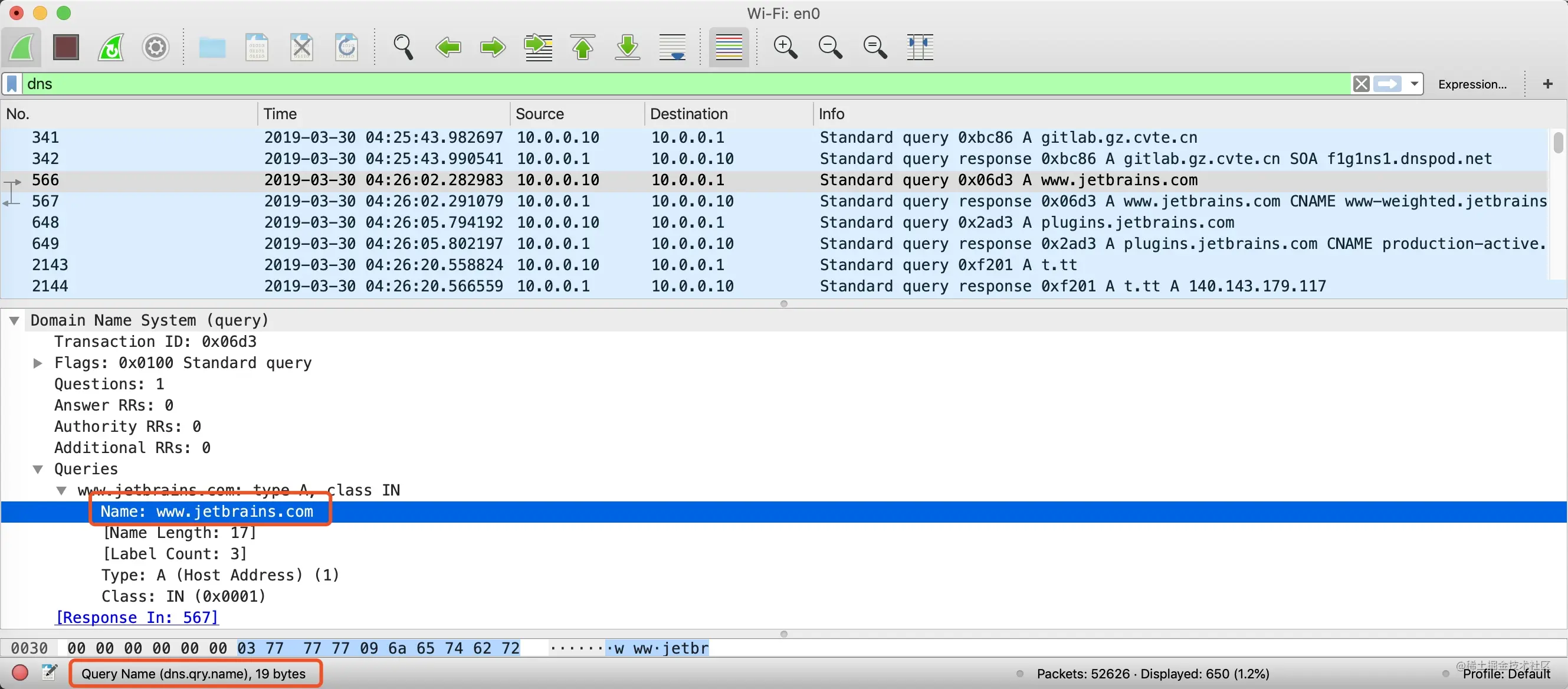The height and width of the screenshot is (689, 1568).
Task: Open the Expression... filter builder
Action: coord(1472,84)
